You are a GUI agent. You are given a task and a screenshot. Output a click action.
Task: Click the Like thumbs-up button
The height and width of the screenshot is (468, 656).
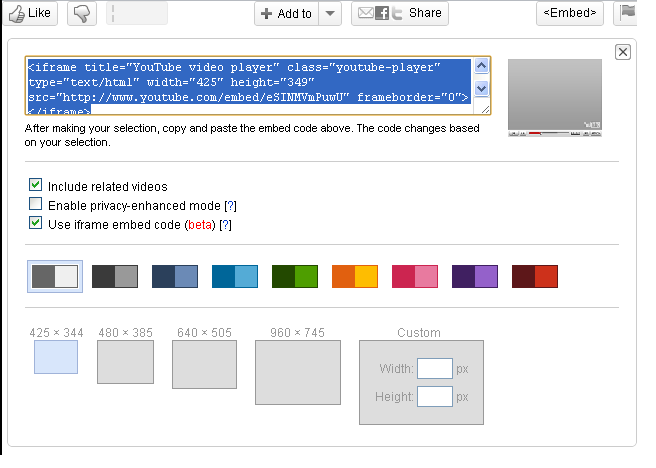click(30, 13)
